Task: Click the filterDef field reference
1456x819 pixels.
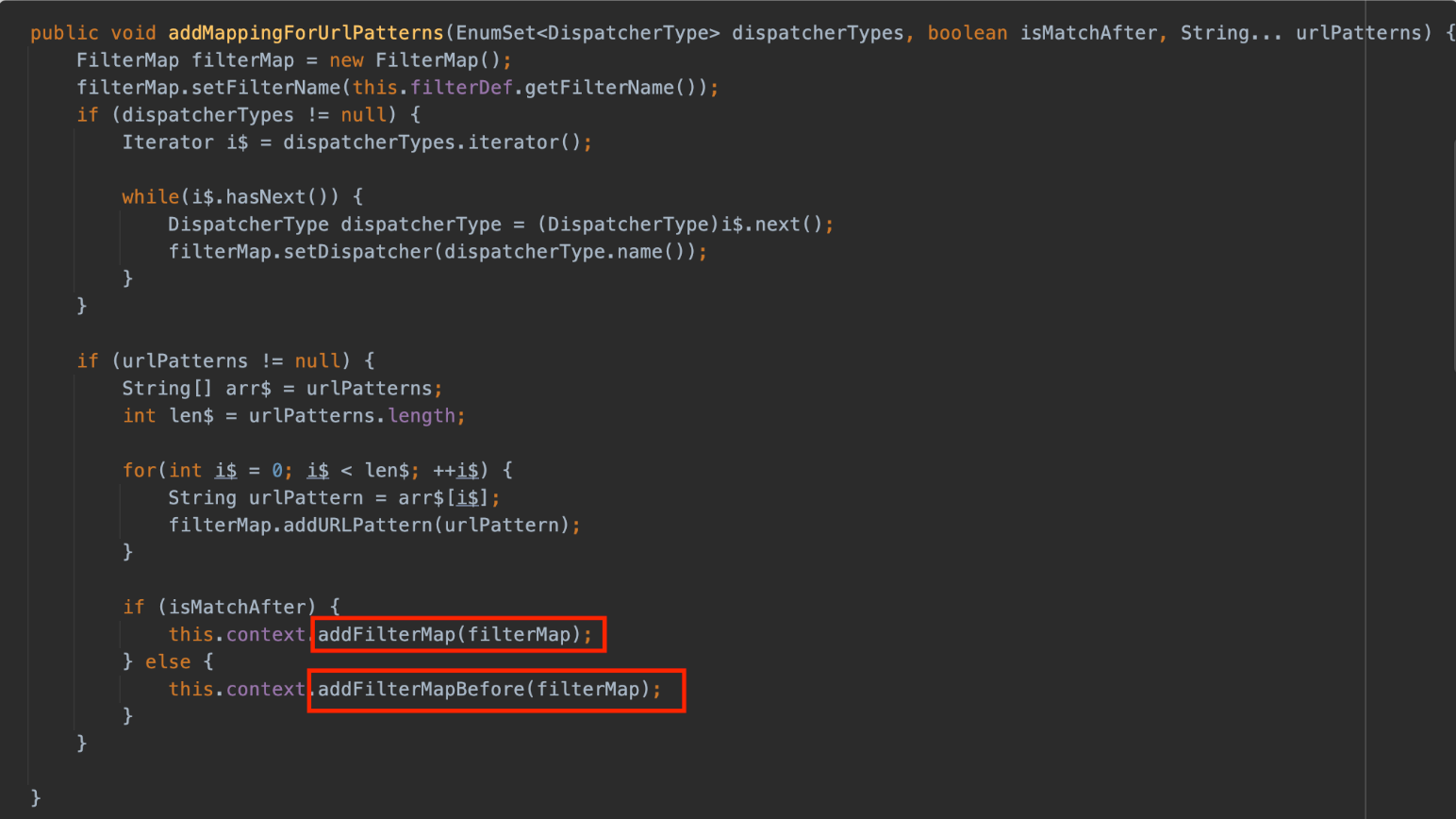Action: (x=461, y=88)
